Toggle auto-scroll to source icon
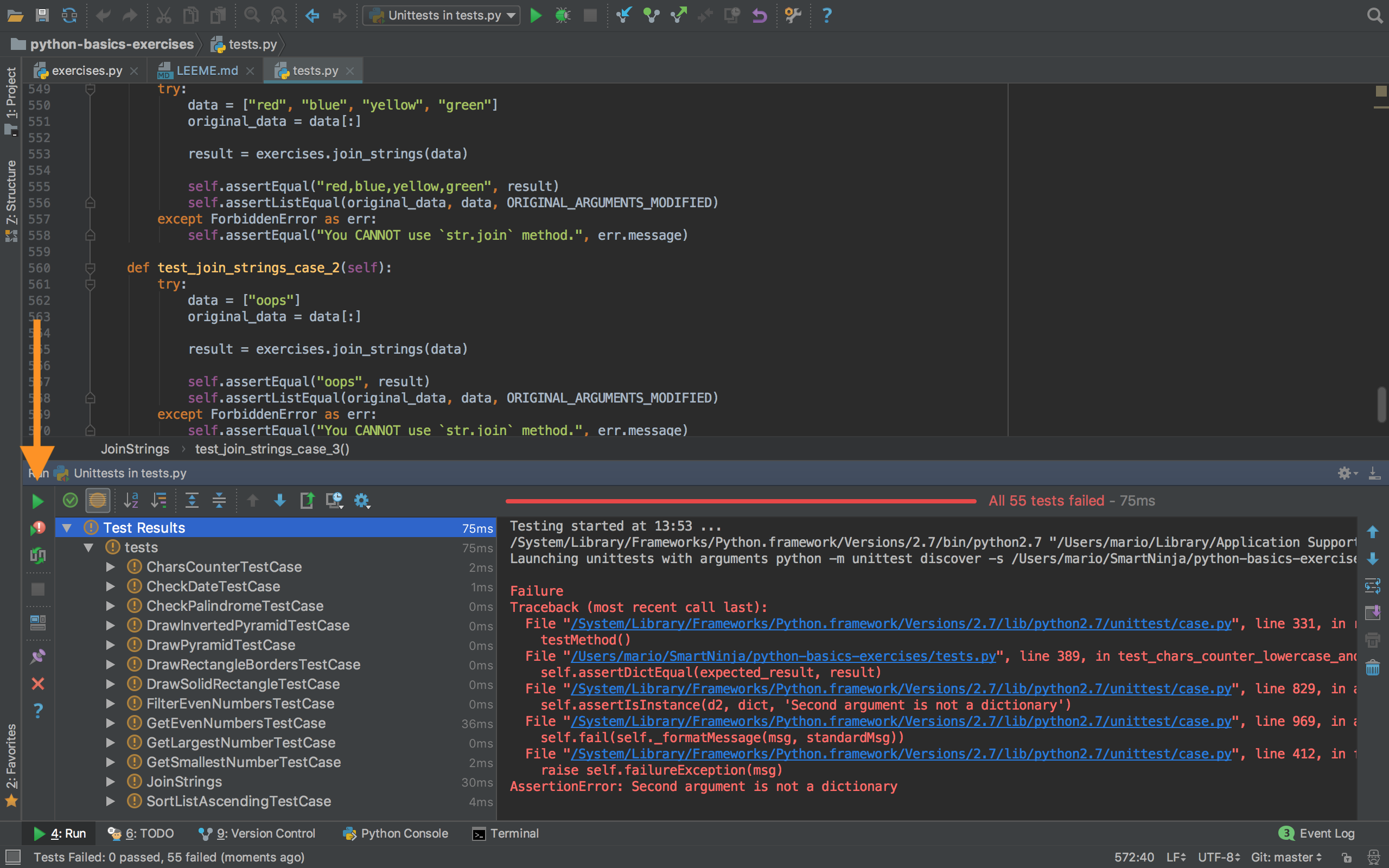Image resolution: width=1389 pixels, height=868 pixels. (308, 500)
